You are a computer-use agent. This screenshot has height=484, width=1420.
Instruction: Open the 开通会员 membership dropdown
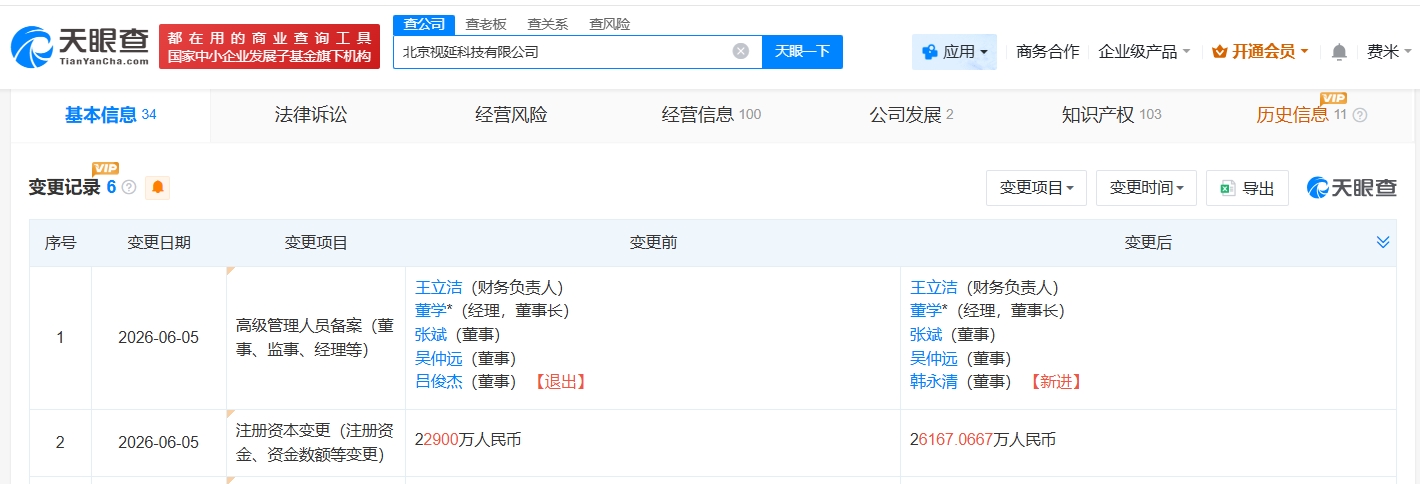tap(1260, 51)
